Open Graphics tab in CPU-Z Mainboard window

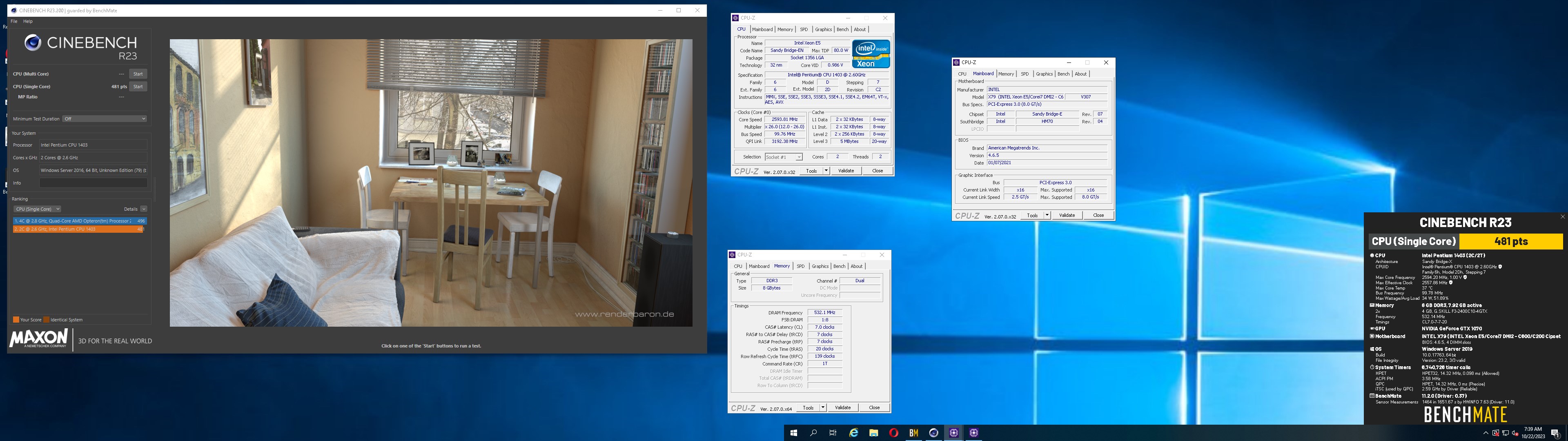click(1045, 73)
